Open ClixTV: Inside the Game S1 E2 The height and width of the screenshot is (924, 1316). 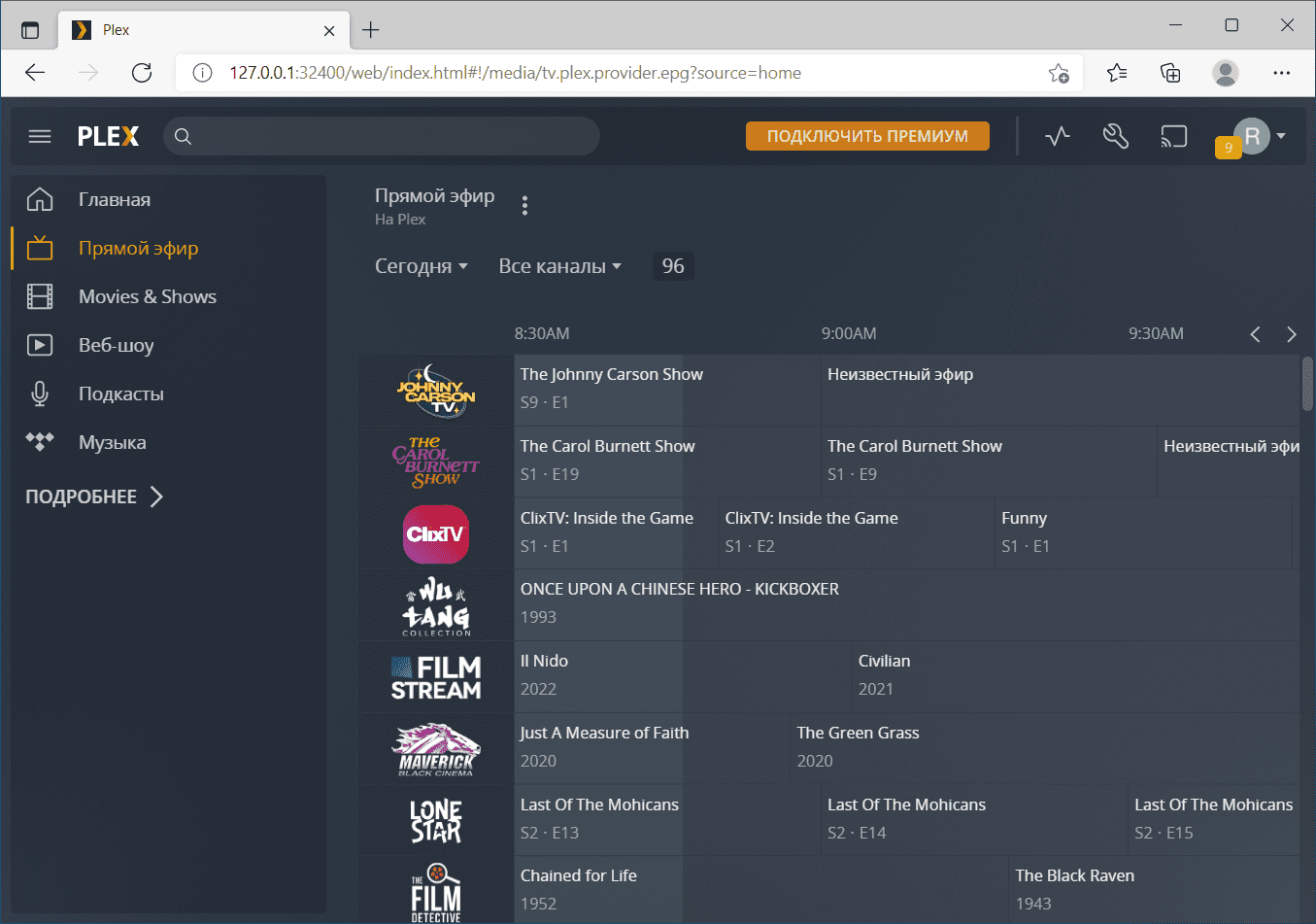(x=857, y=533)
